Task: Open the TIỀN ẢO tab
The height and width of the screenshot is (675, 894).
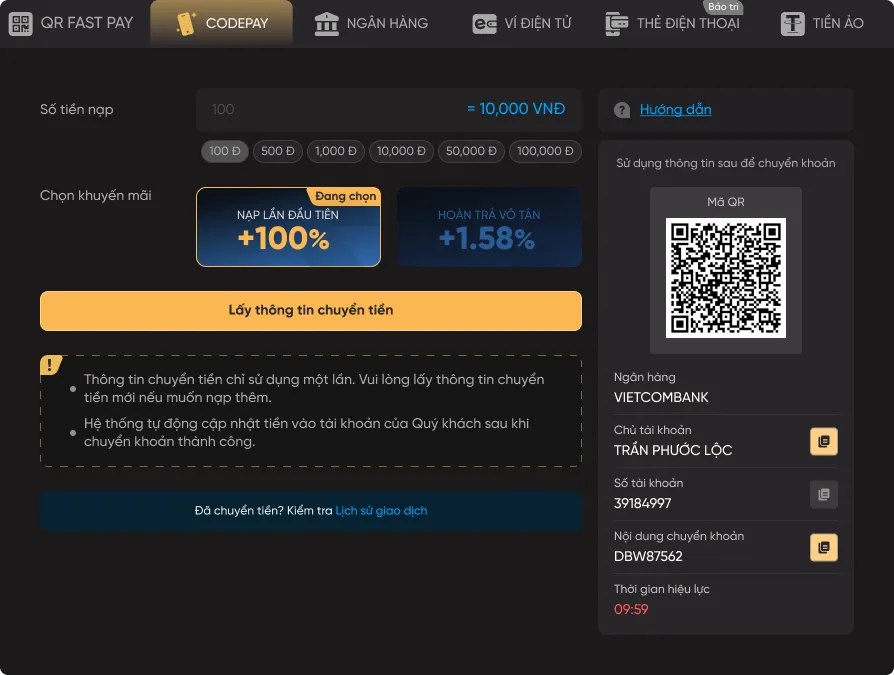Action: click(821, 23)
